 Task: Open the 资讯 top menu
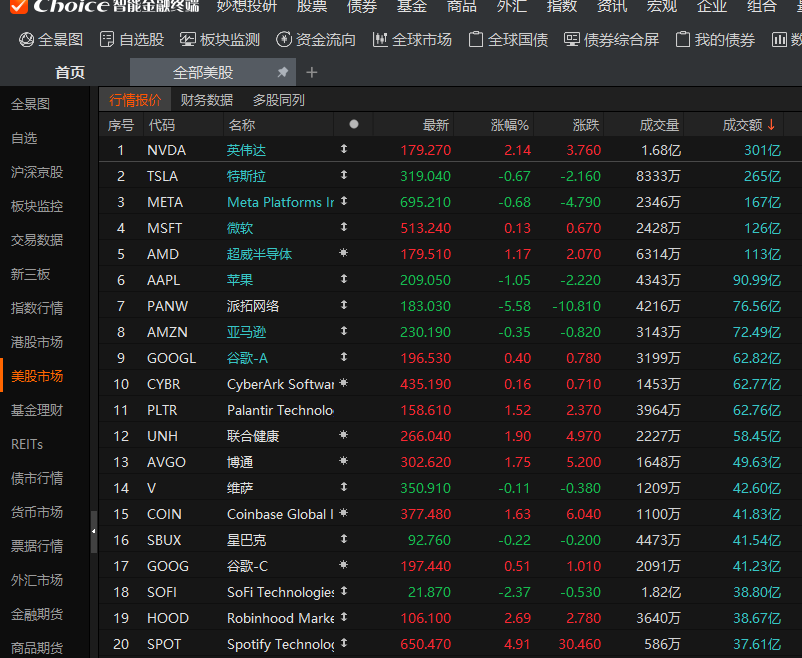click(612, 6)
